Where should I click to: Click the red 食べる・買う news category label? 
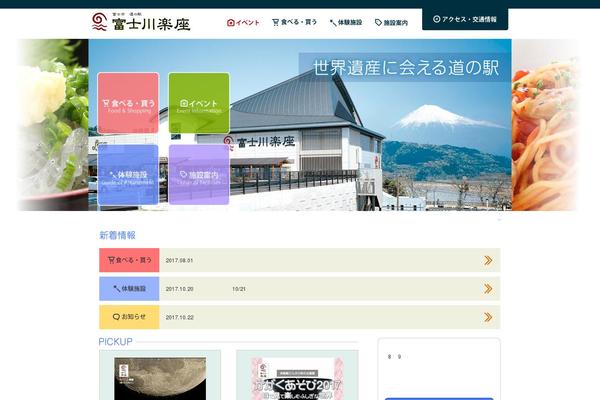click(129, 260)
